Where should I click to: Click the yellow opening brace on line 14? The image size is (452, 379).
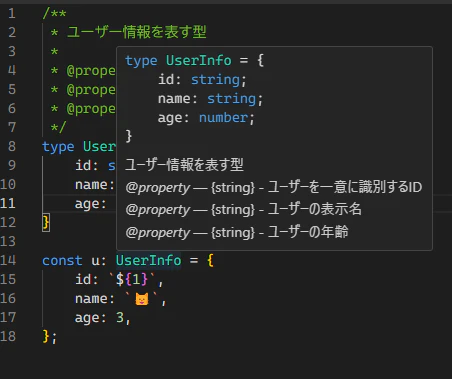click(x=210, y=260)
